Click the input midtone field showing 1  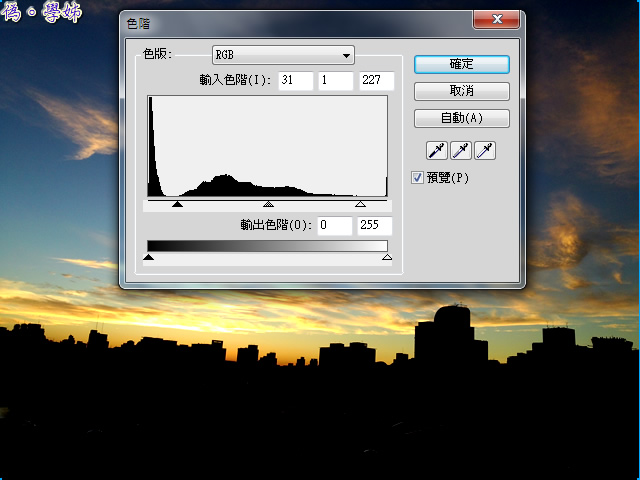(x=336, y=80)
